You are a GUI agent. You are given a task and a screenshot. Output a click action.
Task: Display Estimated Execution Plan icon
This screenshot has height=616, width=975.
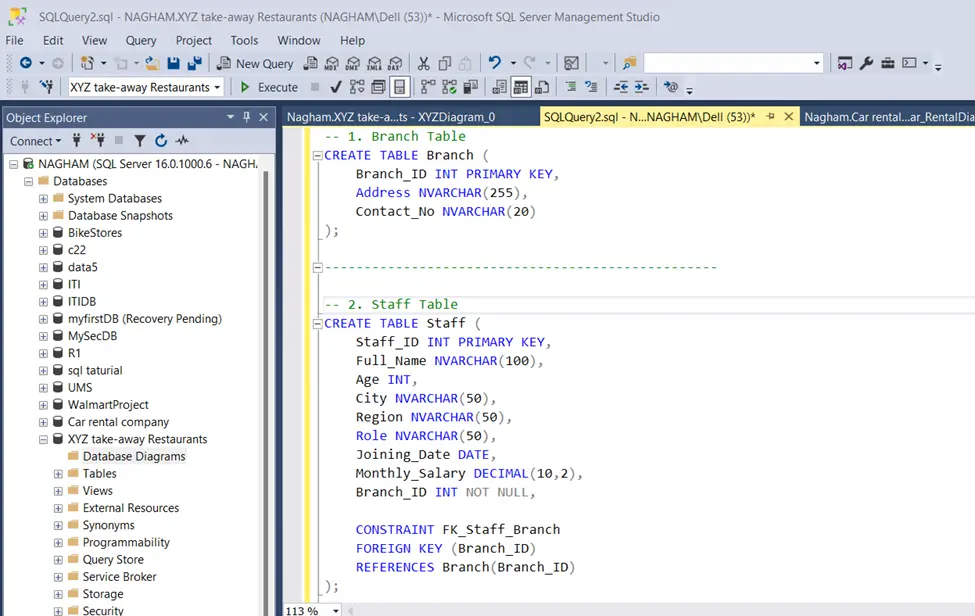[x=357, y=87]
